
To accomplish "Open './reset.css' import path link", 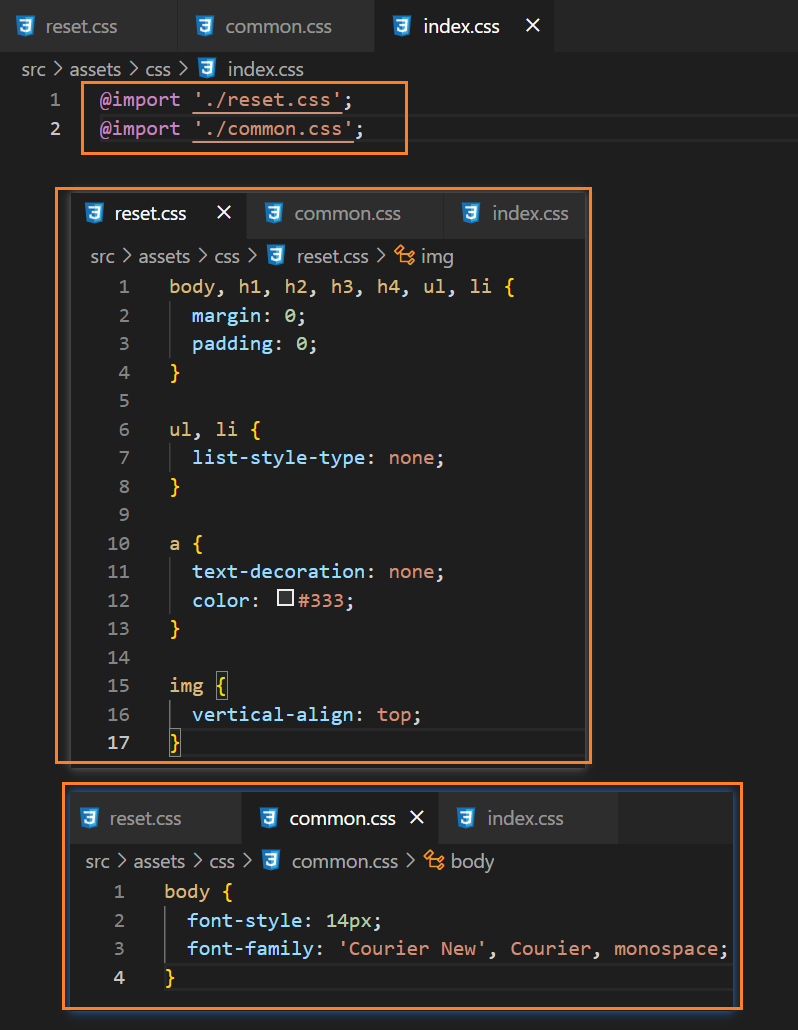I will [267, 100].
